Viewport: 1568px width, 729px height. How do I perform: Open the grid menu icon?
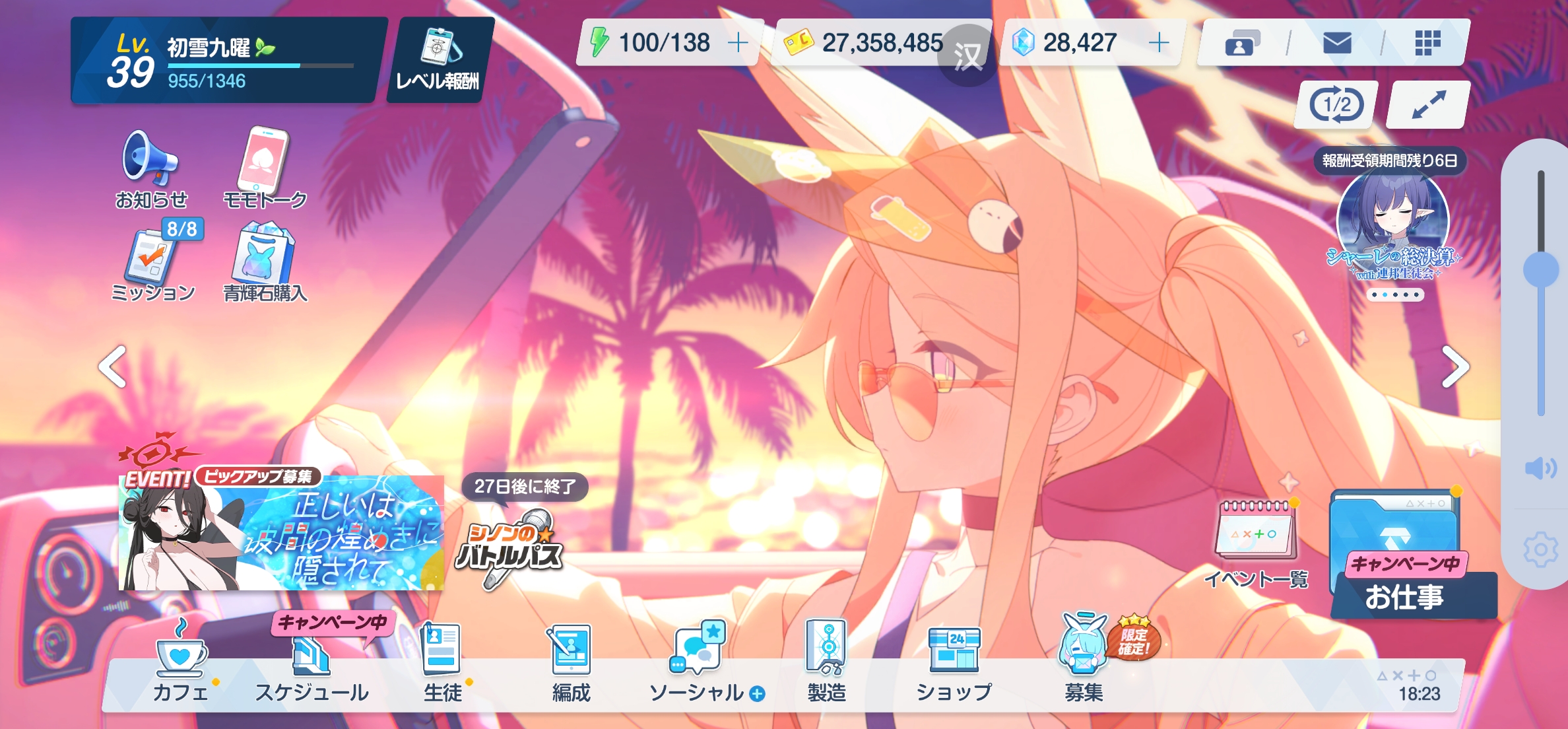point(1427,44)
